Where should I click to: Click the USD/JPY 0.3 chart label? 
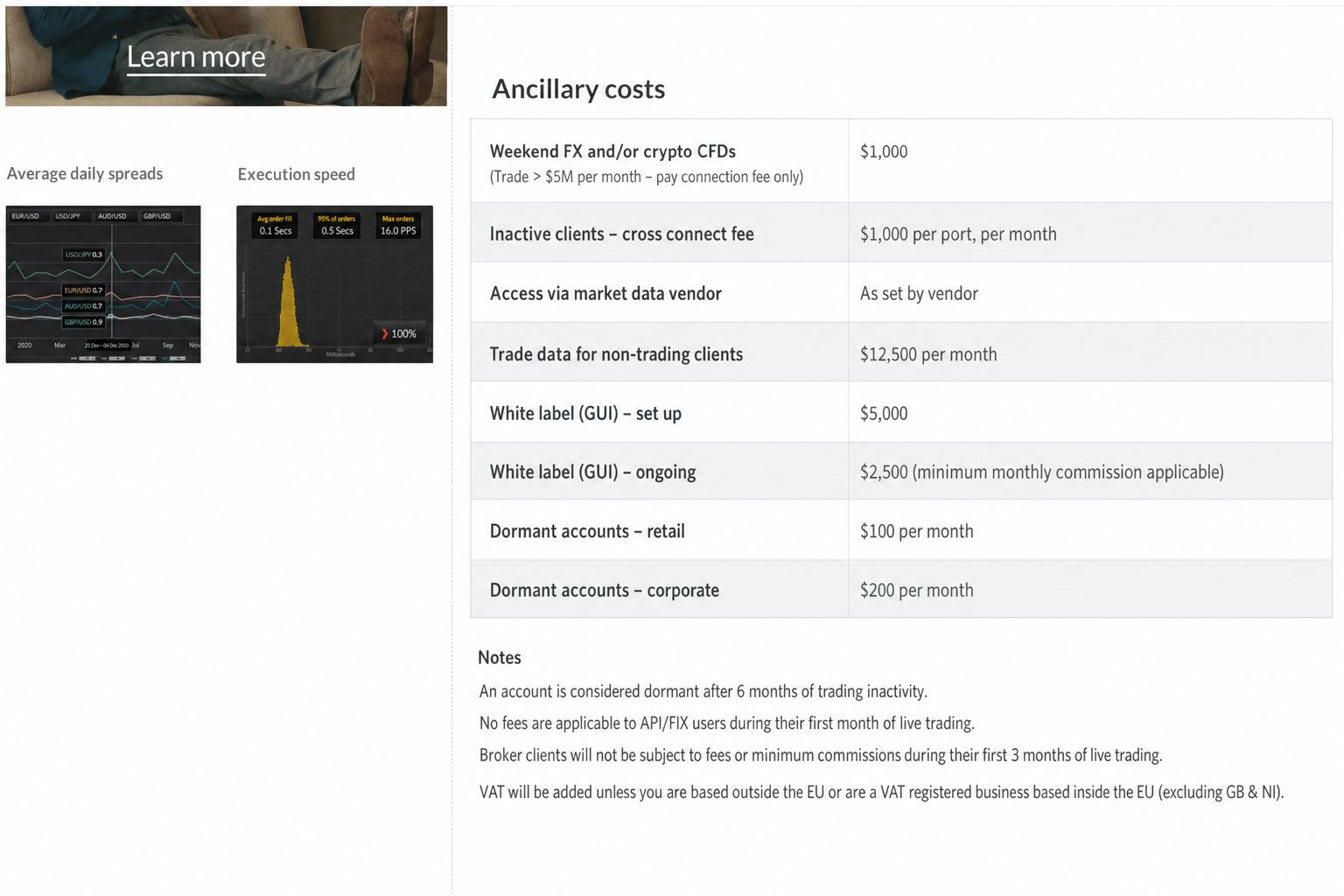[84, 255]
